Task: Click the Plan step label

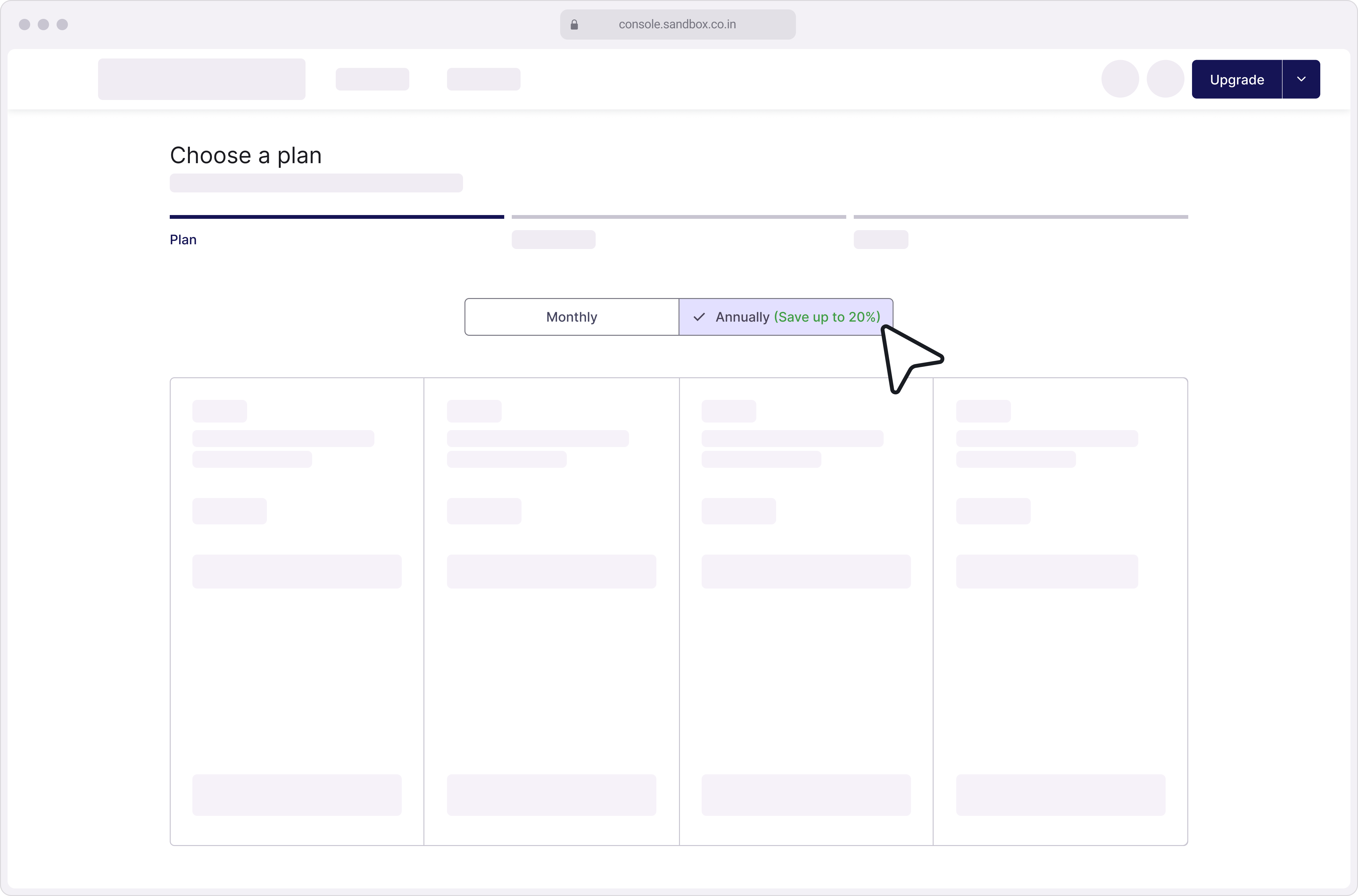Action: [183, 240]
